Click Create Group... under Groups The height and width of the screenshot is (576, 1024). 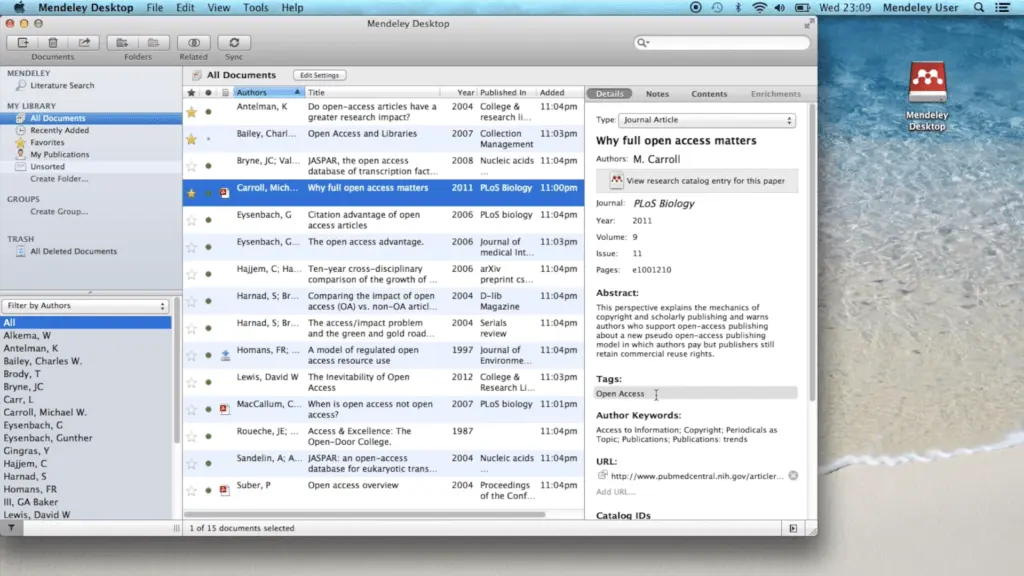[x=59, y=212]
